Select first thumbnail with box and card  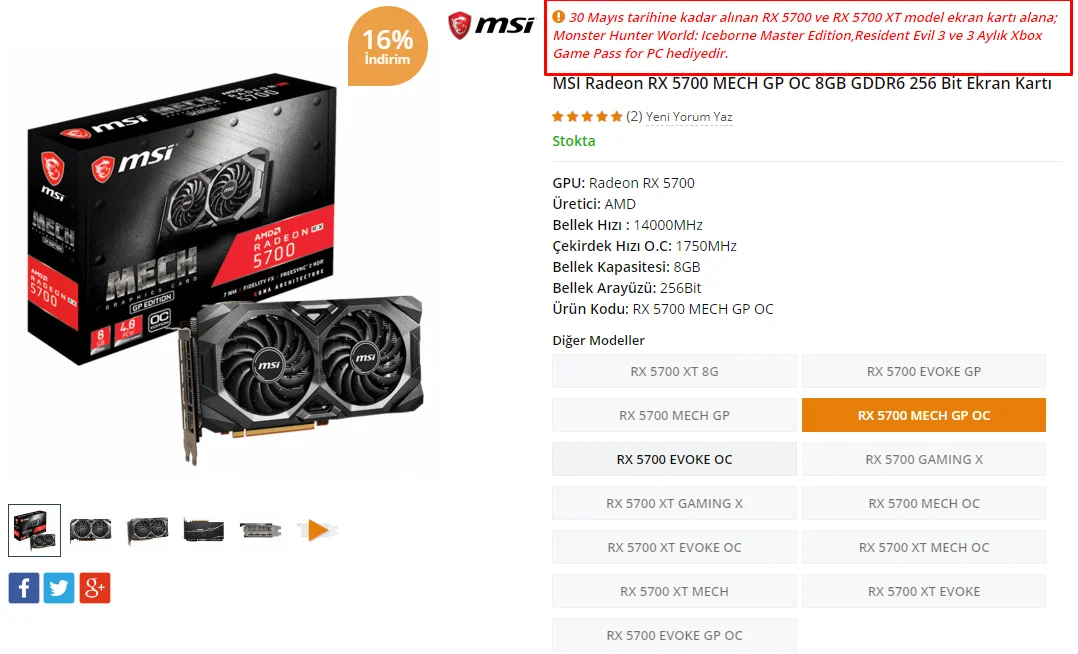coord(34,530)
